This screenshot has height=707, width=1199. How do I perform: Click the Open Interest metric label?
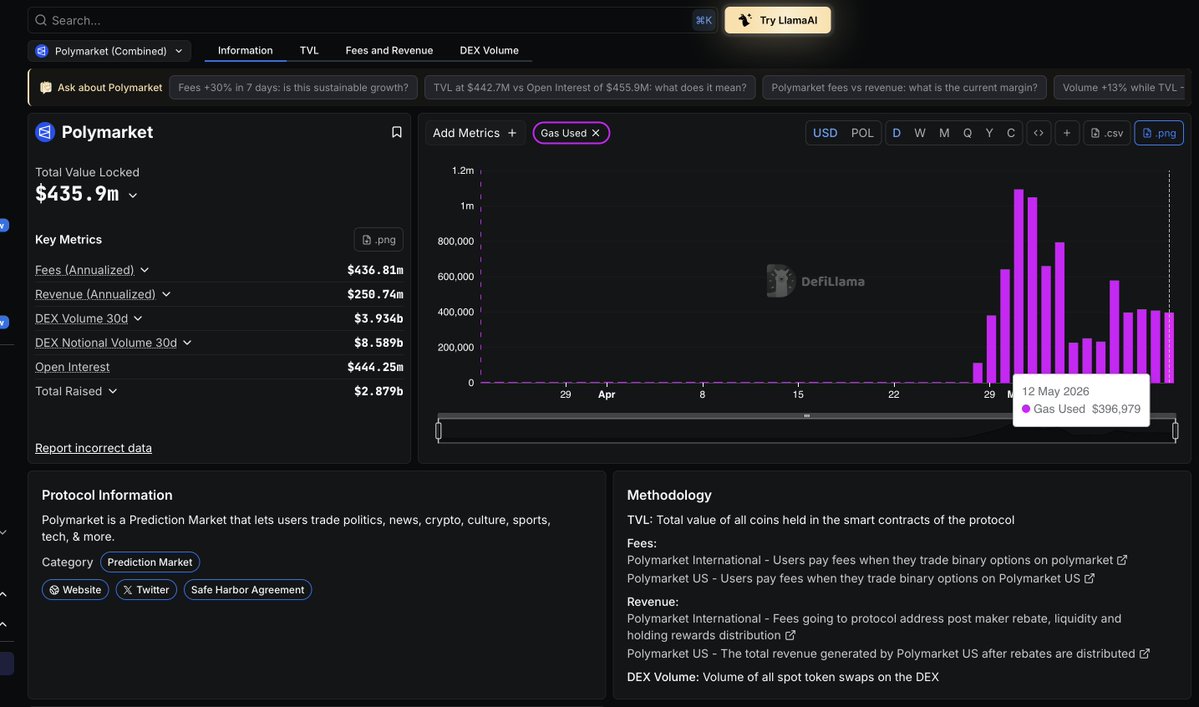click(72, 367)
